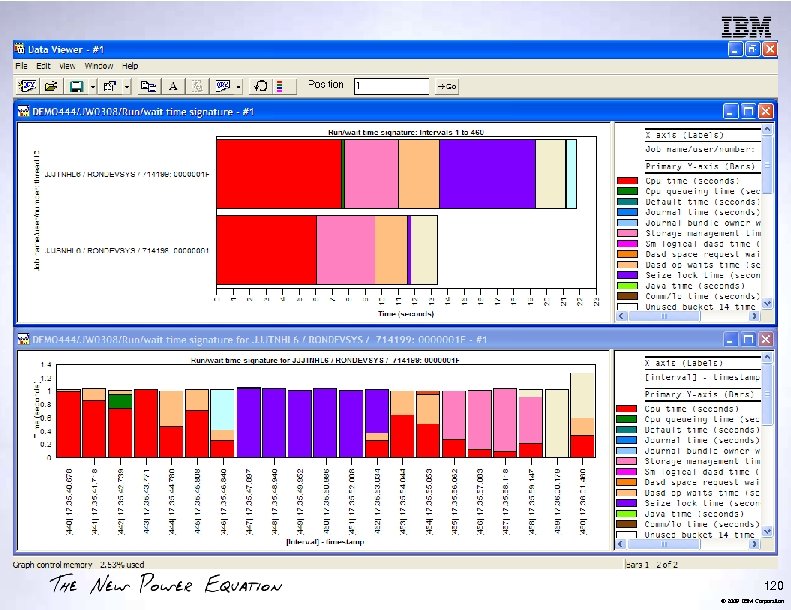
Task: Click teal Default time swatch in lower legend
Action: [627, 429]
